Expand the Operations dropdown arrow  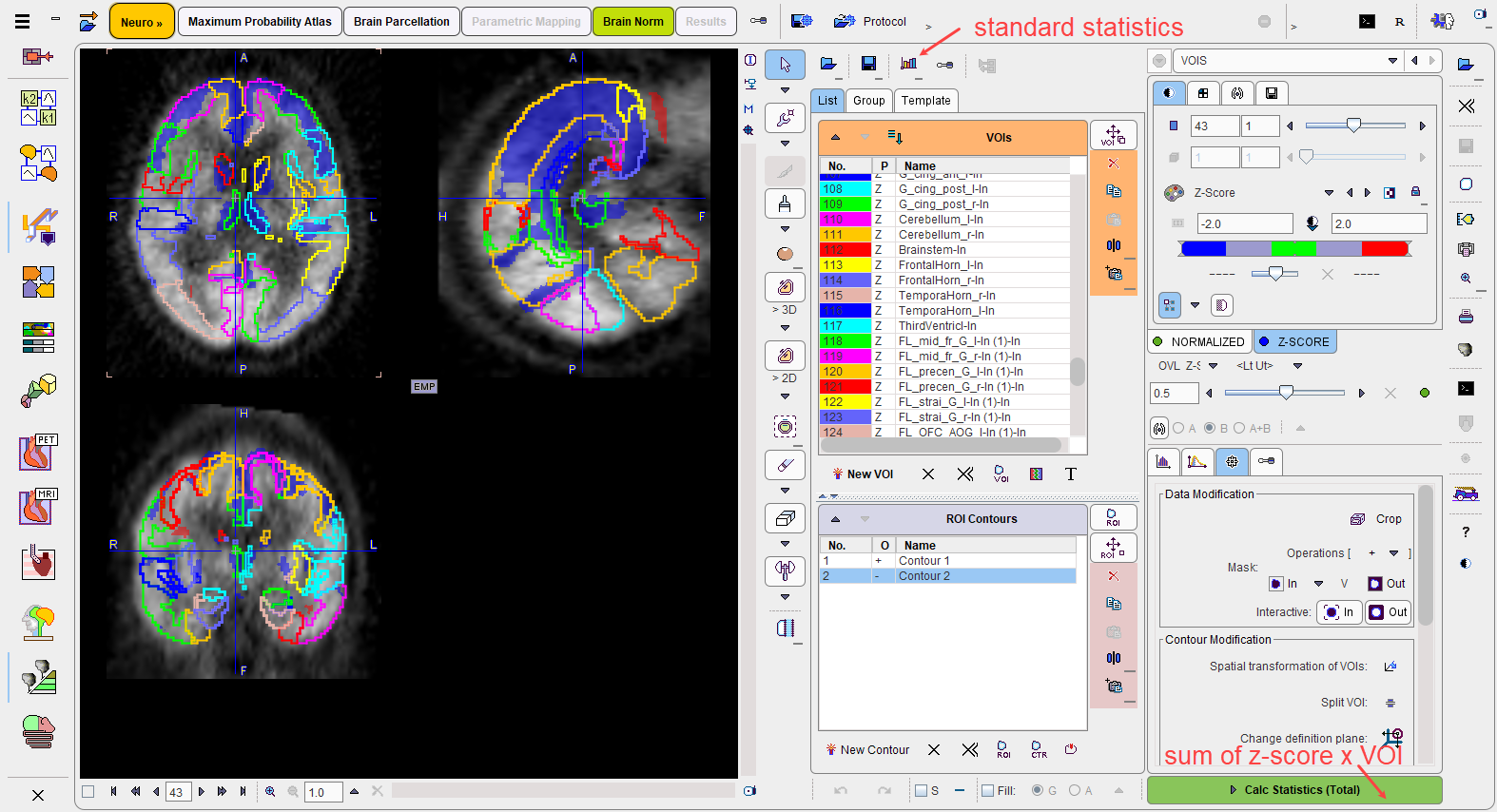pos(1393,553)
